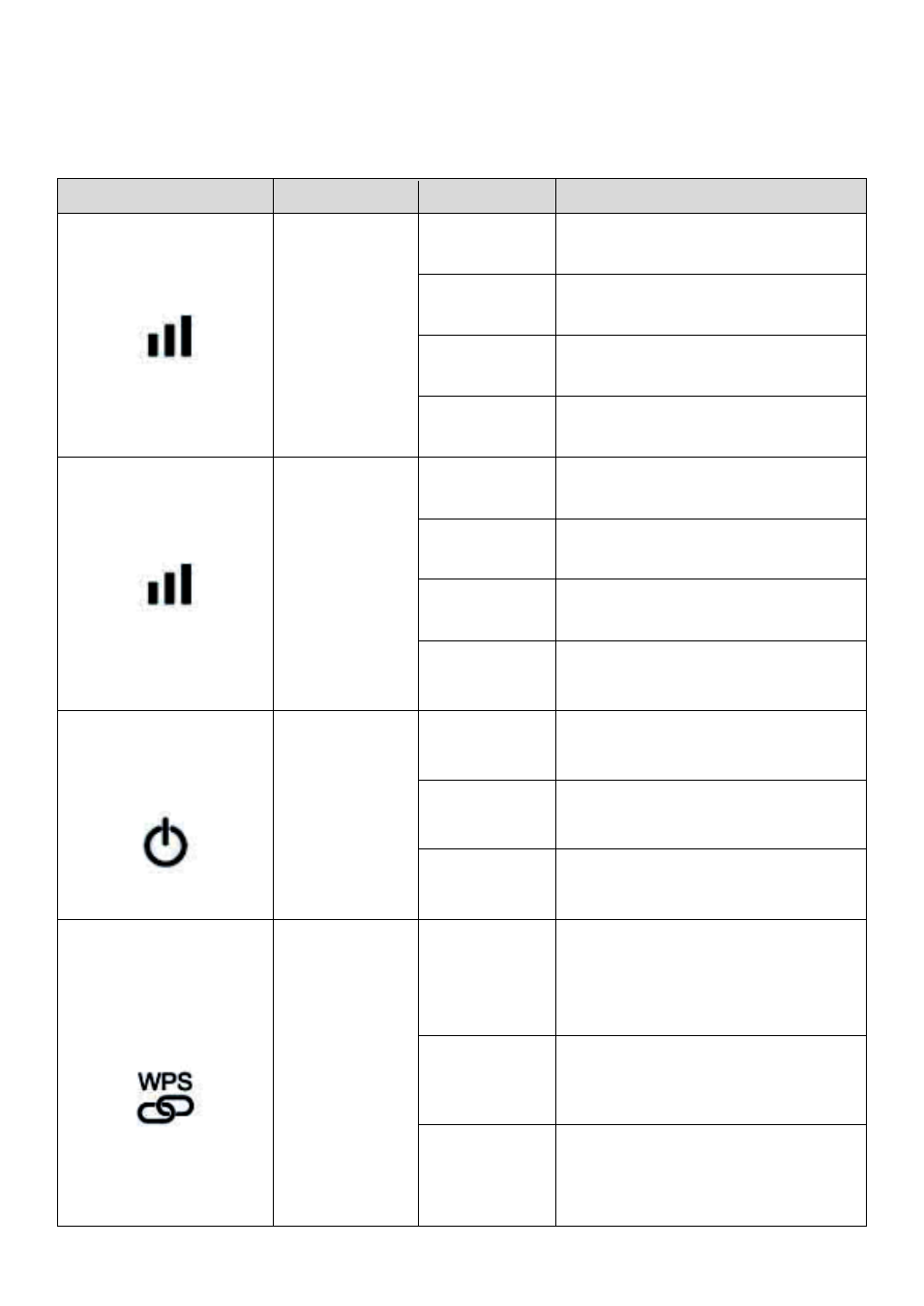This screenshot has width=924, height=1306.
Task: Click the WPS chain-link icon
Action: coord(165,1097)
